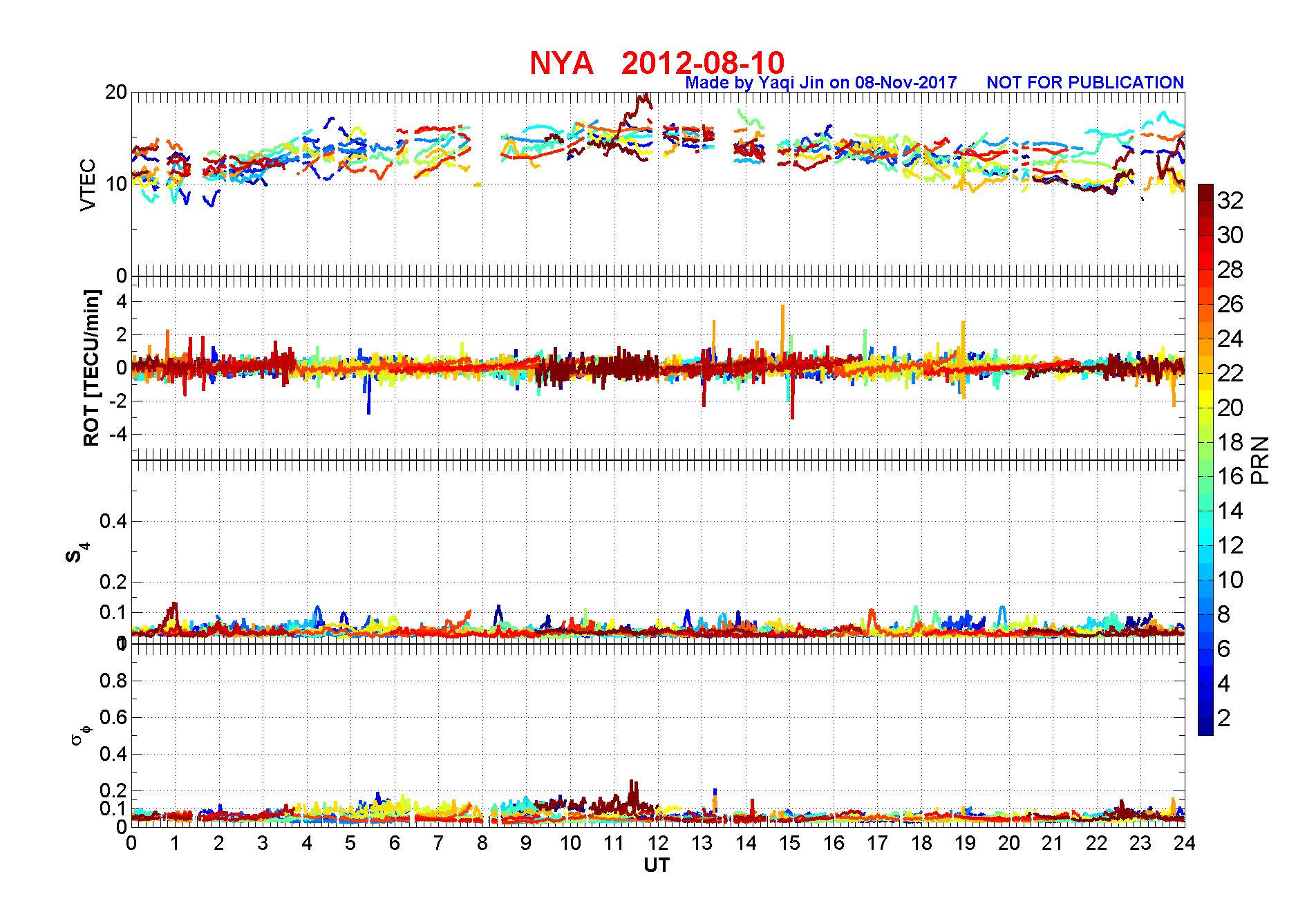Click the plot title 'NYA 2012-08-10'
Screen dimensions: 1316x919
point(657,63)
